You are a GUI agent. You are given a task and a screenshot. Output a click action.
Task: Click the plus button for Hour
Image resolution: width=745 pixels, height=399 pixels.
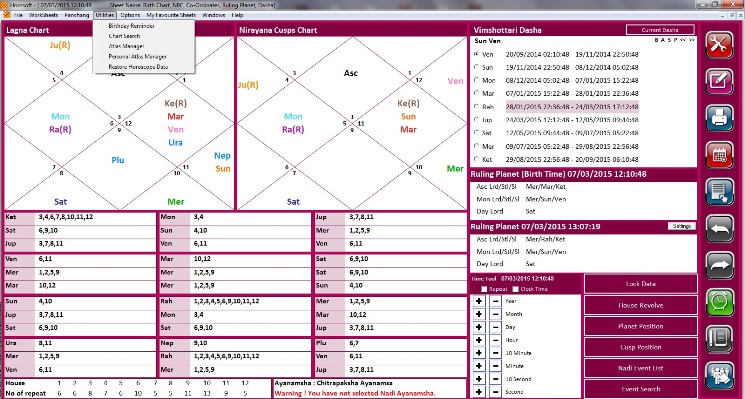tap(479, 340)
